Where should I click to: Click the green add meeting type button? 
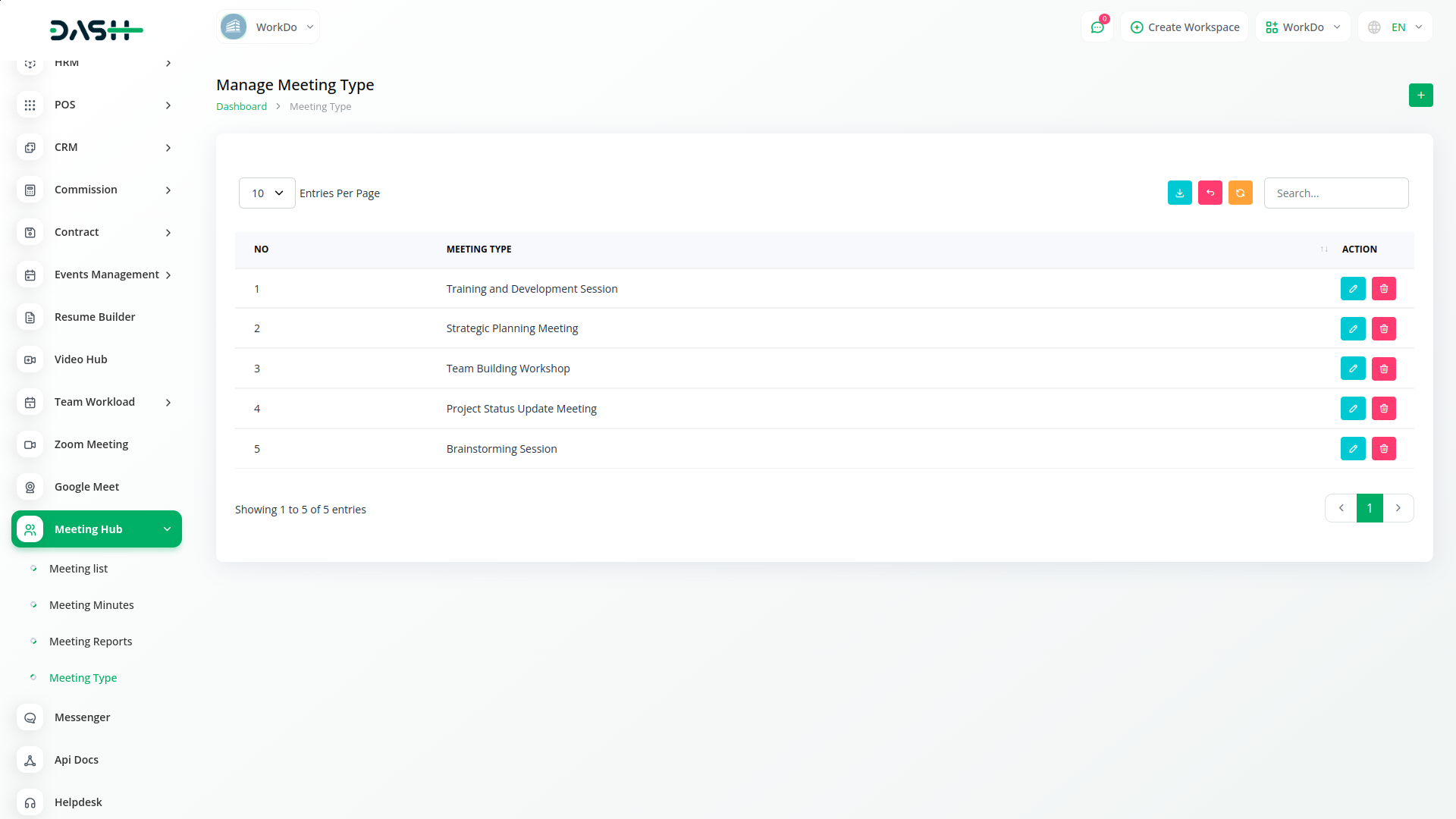[x=1420, y=95]
